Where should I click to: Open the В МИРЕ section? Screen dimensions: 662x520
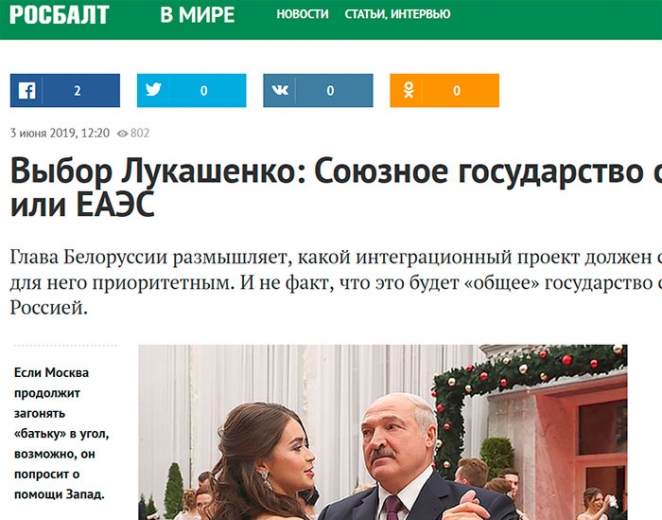pos(197,15)
